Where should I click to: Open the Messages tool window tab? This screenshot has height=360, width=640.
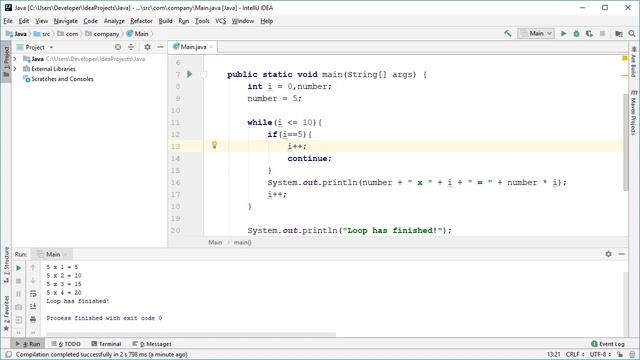pos(152,344)
